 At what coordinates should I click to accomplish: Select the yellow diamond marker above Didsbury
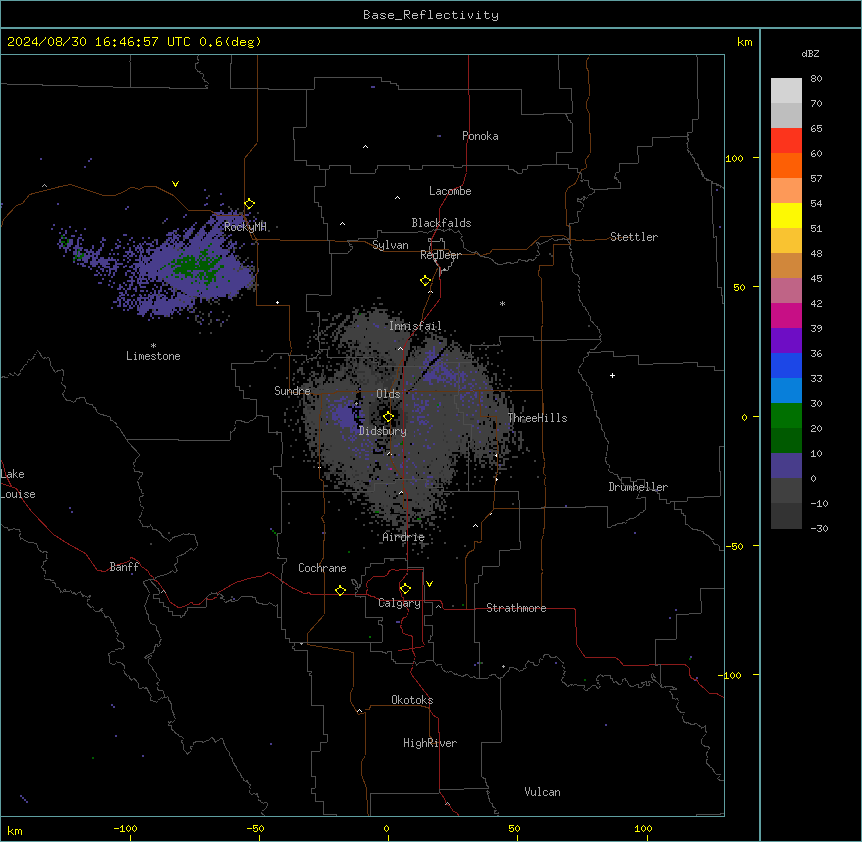389,417
